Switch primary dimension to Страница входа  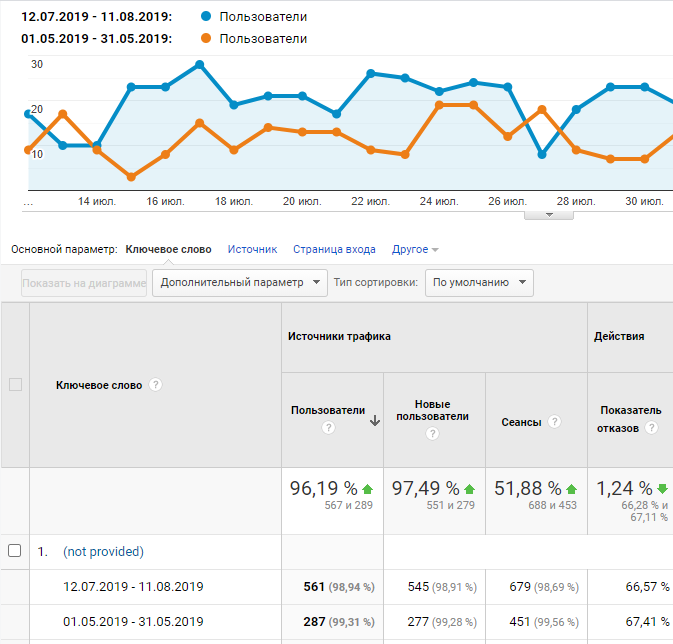point(334,249)
